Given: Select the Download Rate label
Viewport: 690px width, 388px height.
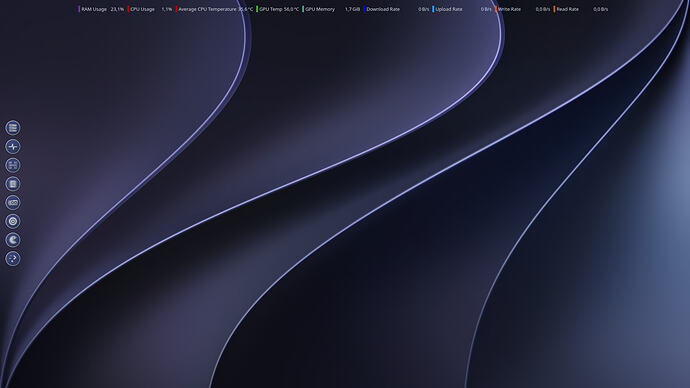Looking at the screenshot, I should coord(383,9).
